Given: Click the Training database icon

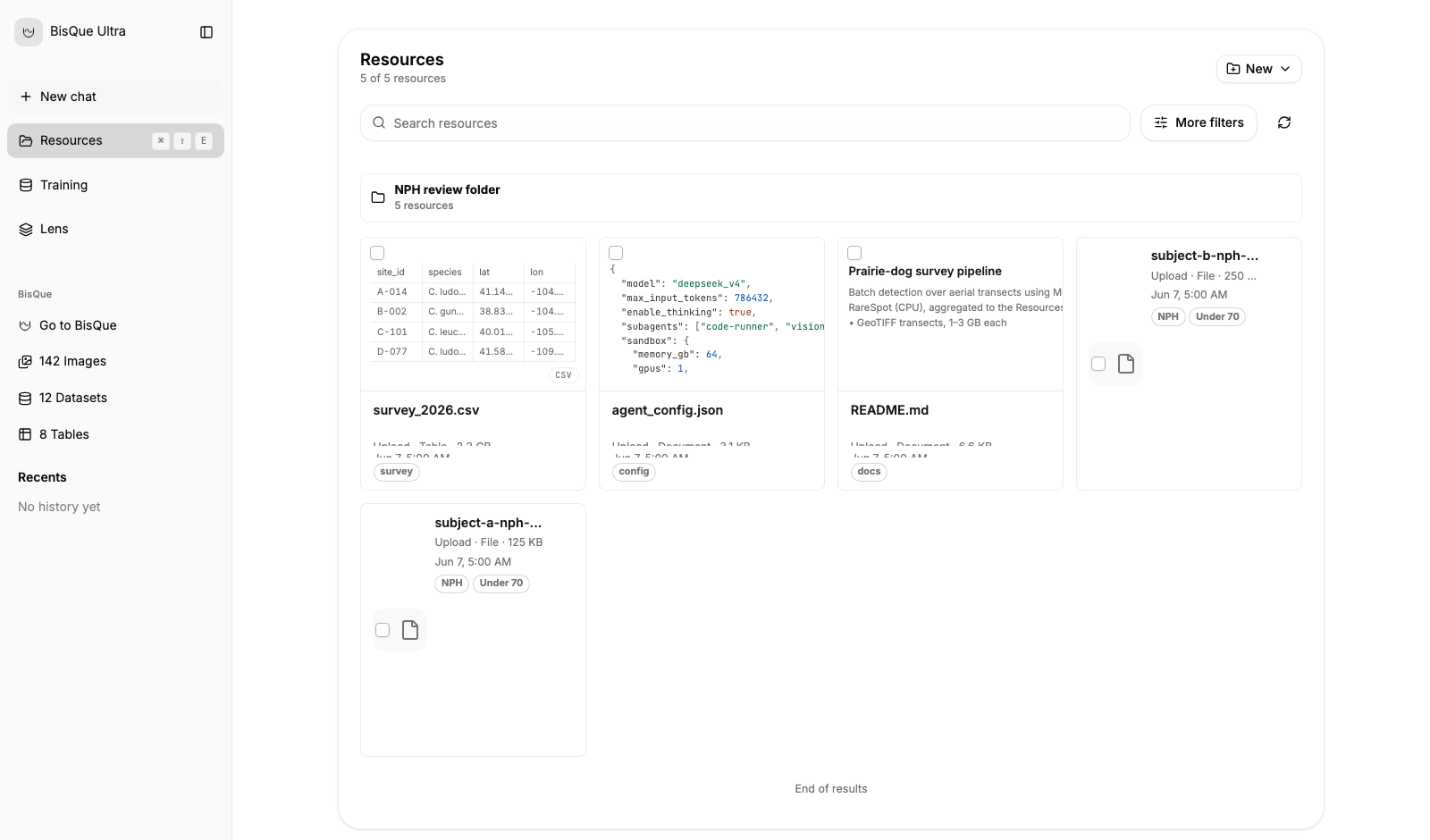Looking at the screenshot, I should coord(26,185).
